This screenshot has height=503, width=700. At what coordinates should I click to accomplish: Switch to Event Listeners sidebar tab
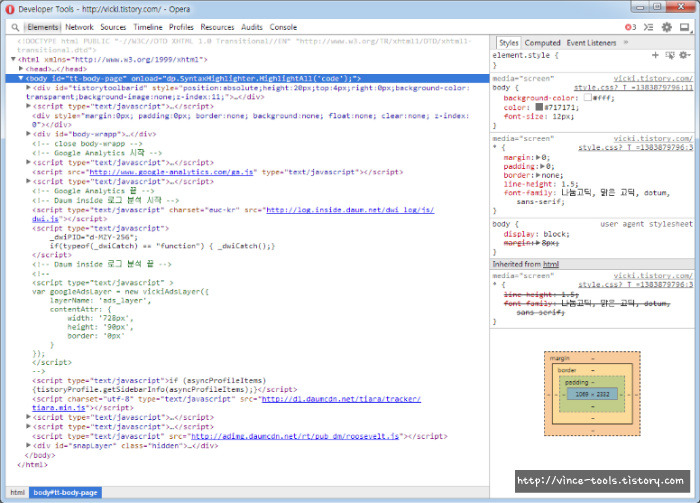(591, 43)
